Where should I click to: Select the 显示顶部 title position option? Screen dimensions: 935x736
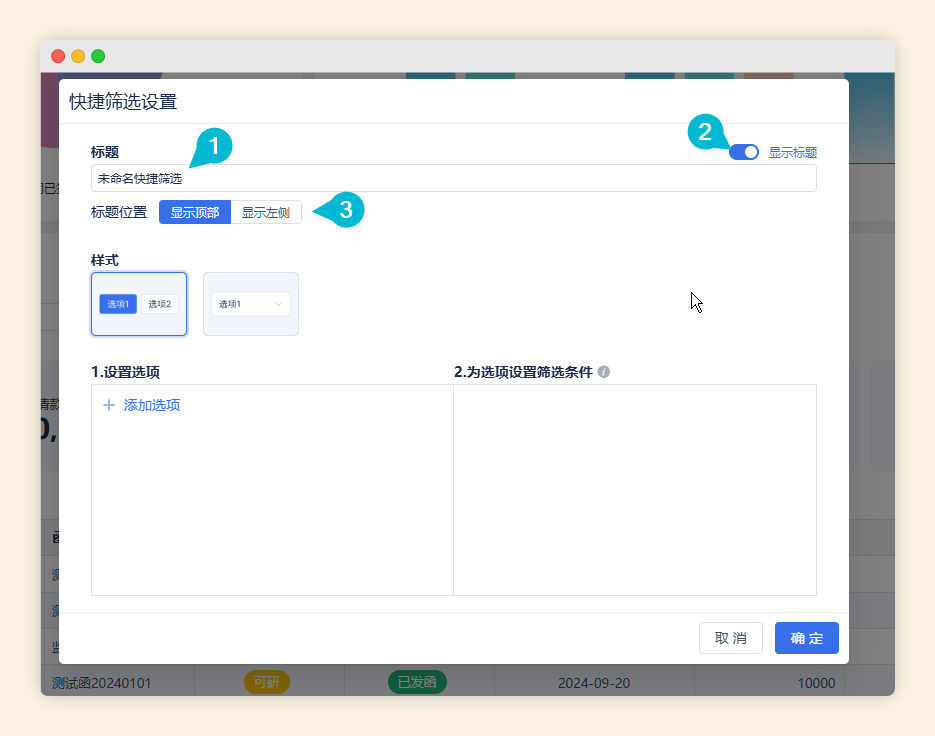pos(195,212)
